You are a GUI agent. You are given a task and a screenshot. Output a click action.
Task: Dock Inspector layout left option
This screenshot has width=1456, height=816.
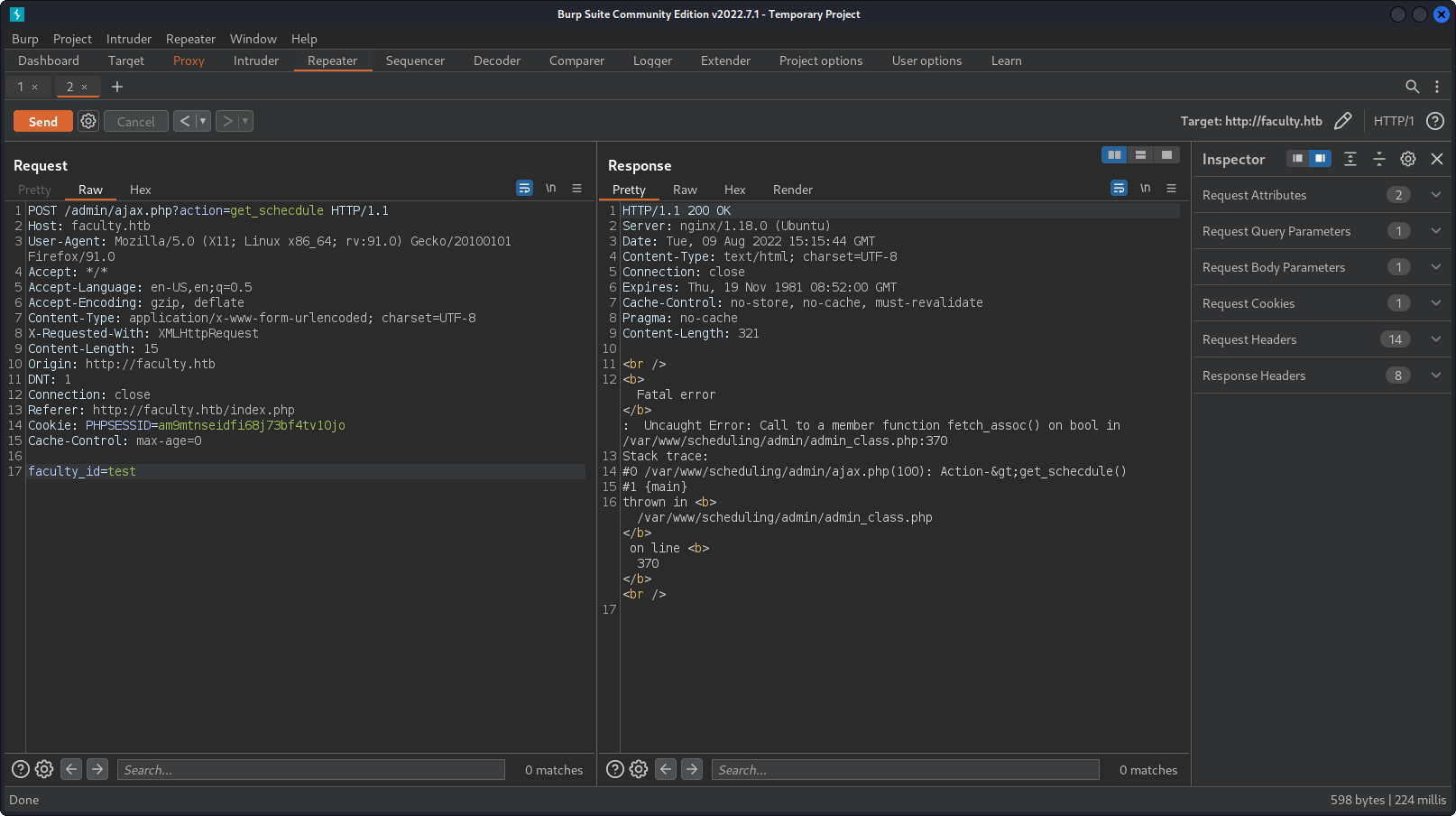[1297, 159]
